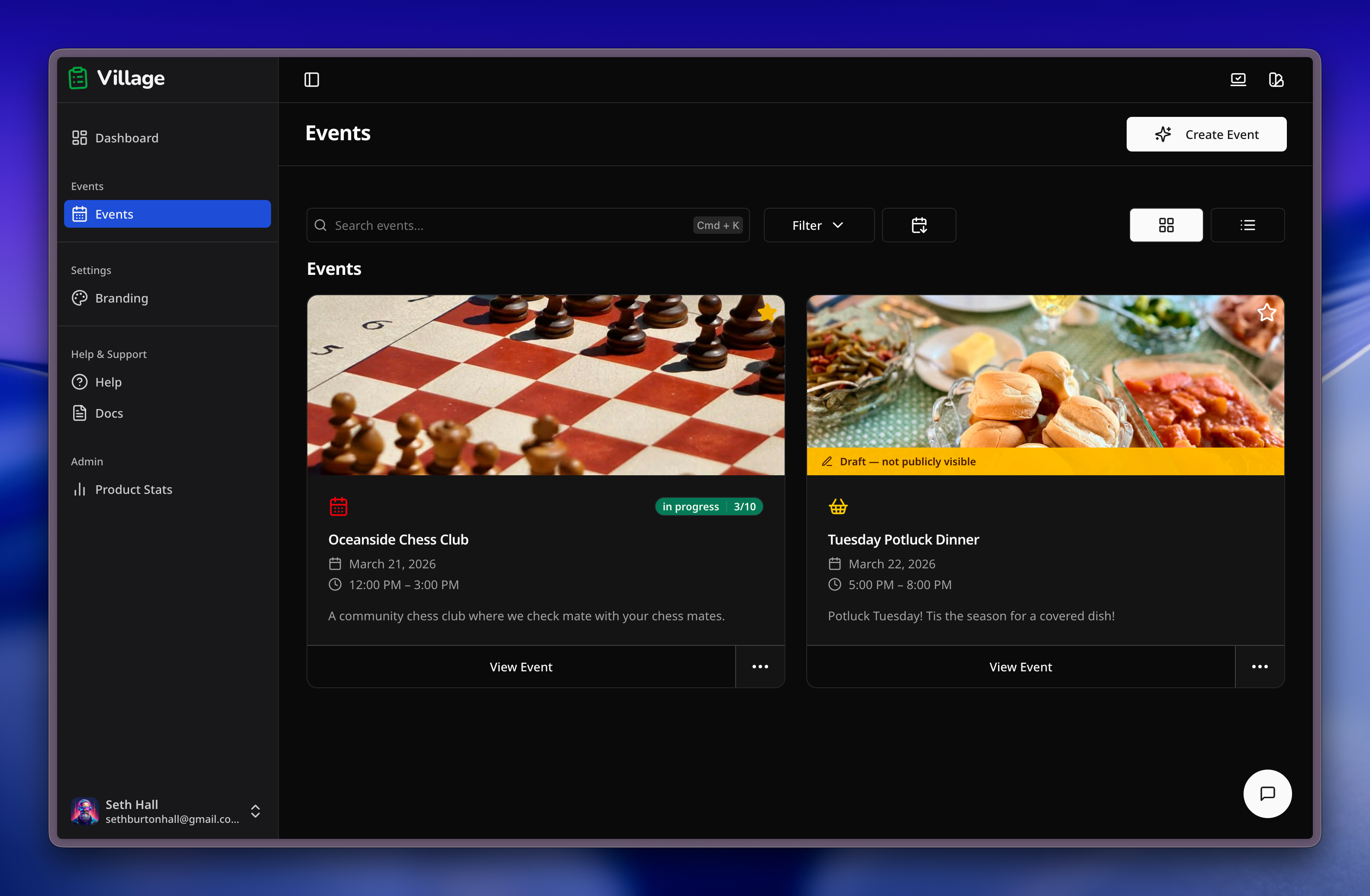Switch to list view layout
The image size is (1370, 896).
[x=1247, y=225]
